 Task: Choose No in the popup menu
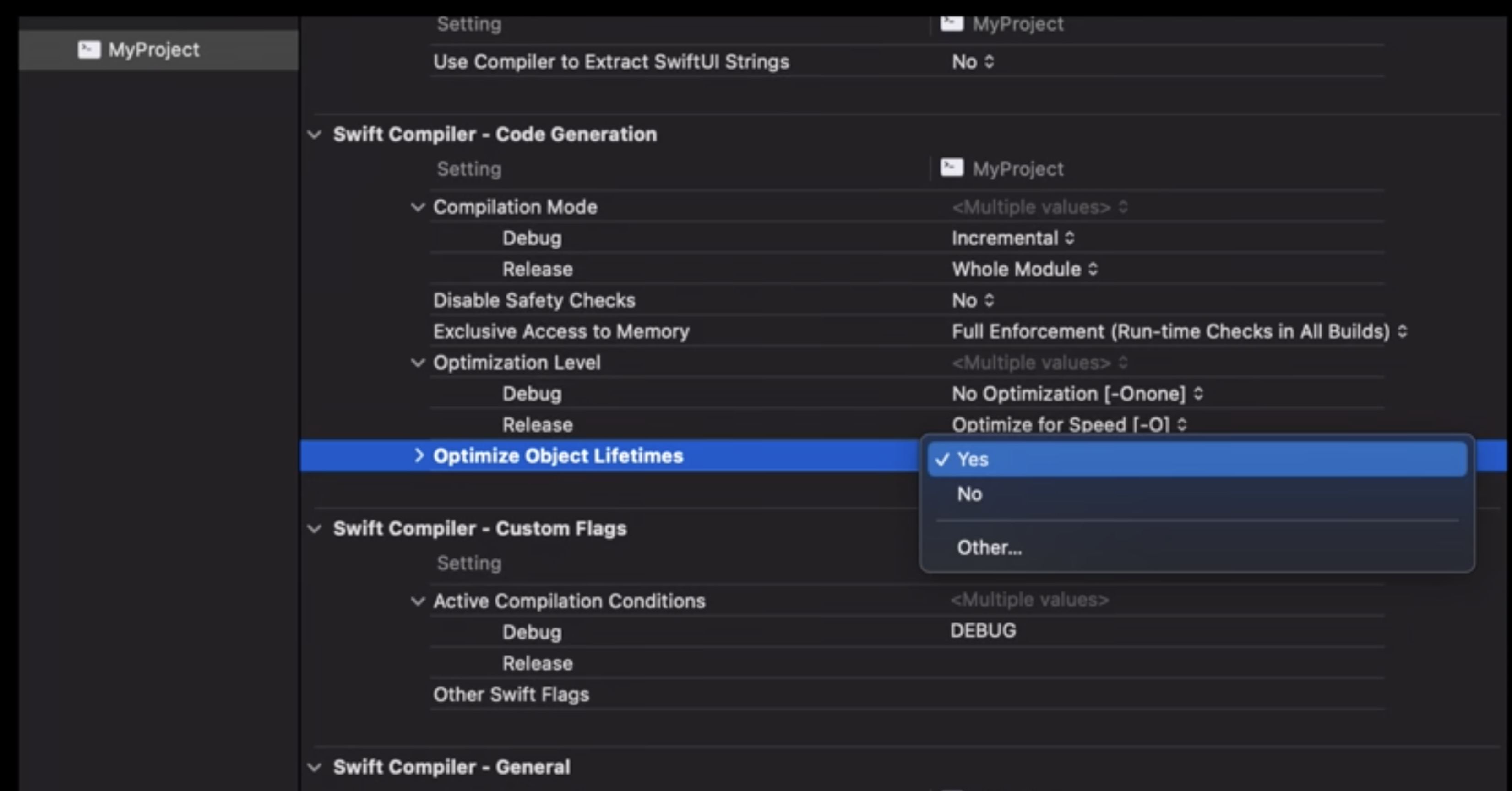point(1197,494)
